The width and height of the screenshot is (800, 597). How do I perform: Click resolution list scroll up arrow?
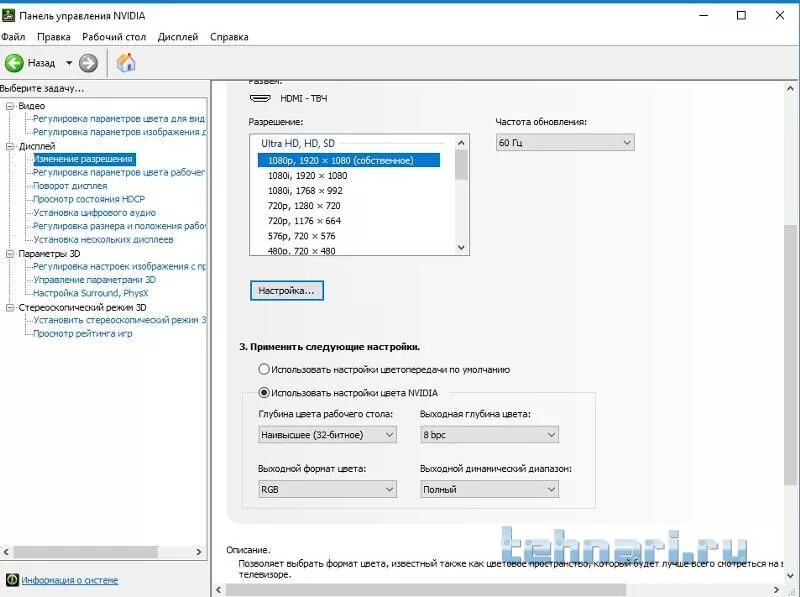pos(461,143)
